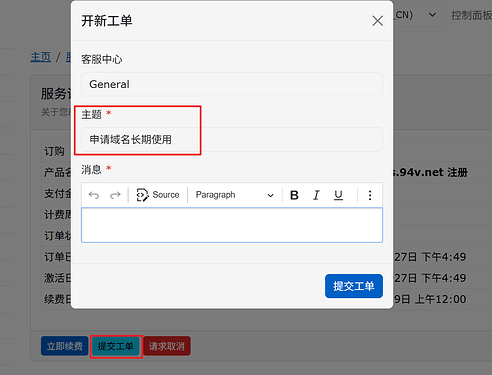Screen dimensions: 492x375
Task: Expand the language selector chevron
Action: [x=432, y=15]
